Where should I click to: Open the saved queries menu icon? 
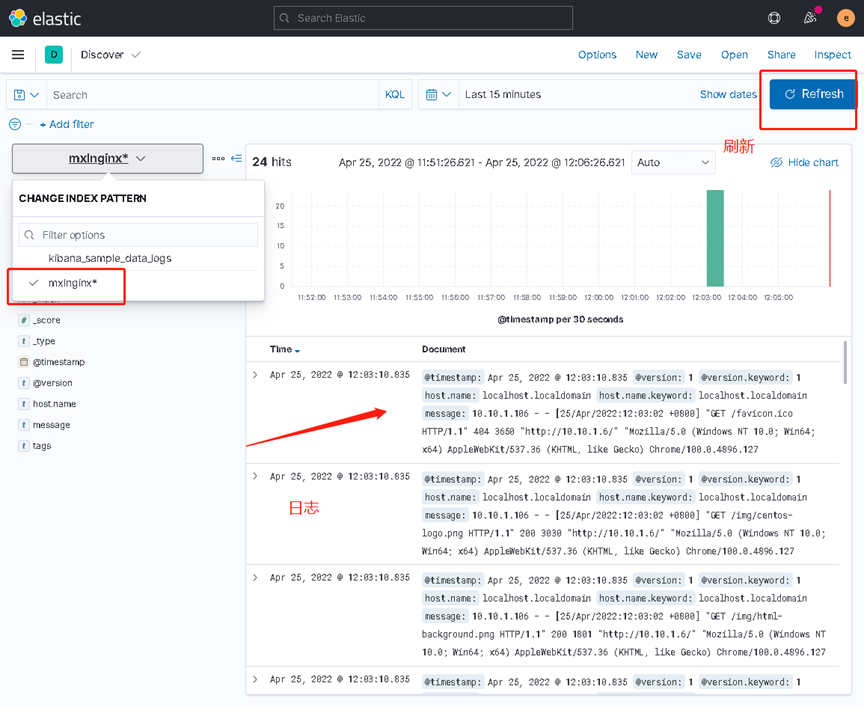pos(26,95)
